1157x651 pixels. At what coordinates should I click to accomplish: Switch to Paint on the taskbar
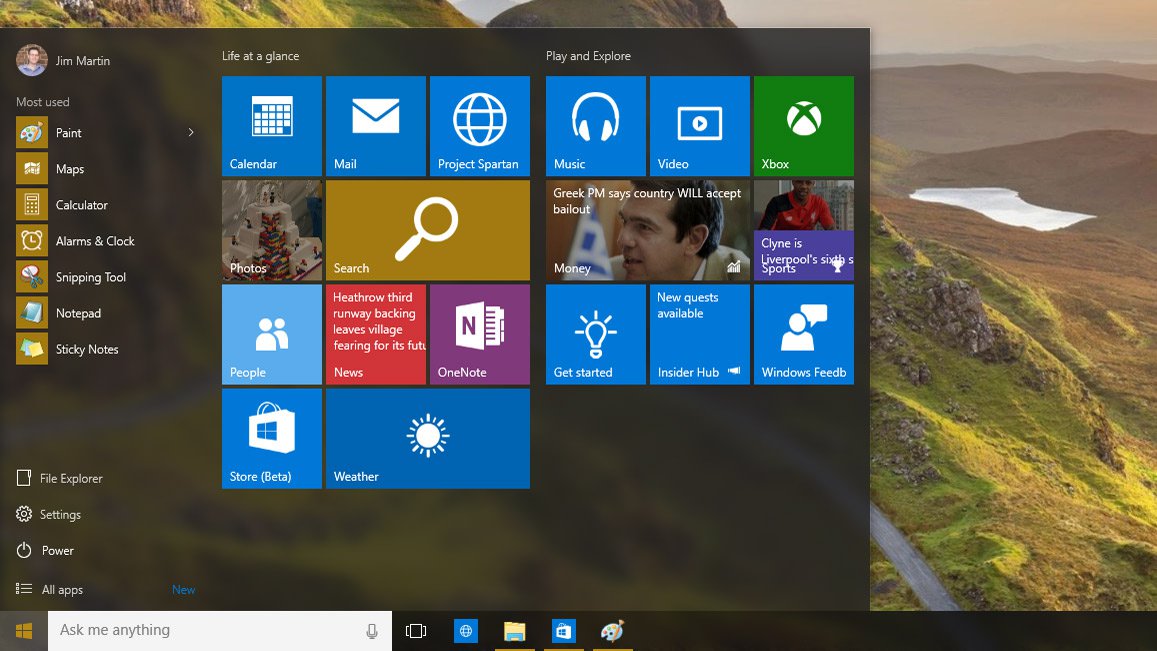click(612, 631)
